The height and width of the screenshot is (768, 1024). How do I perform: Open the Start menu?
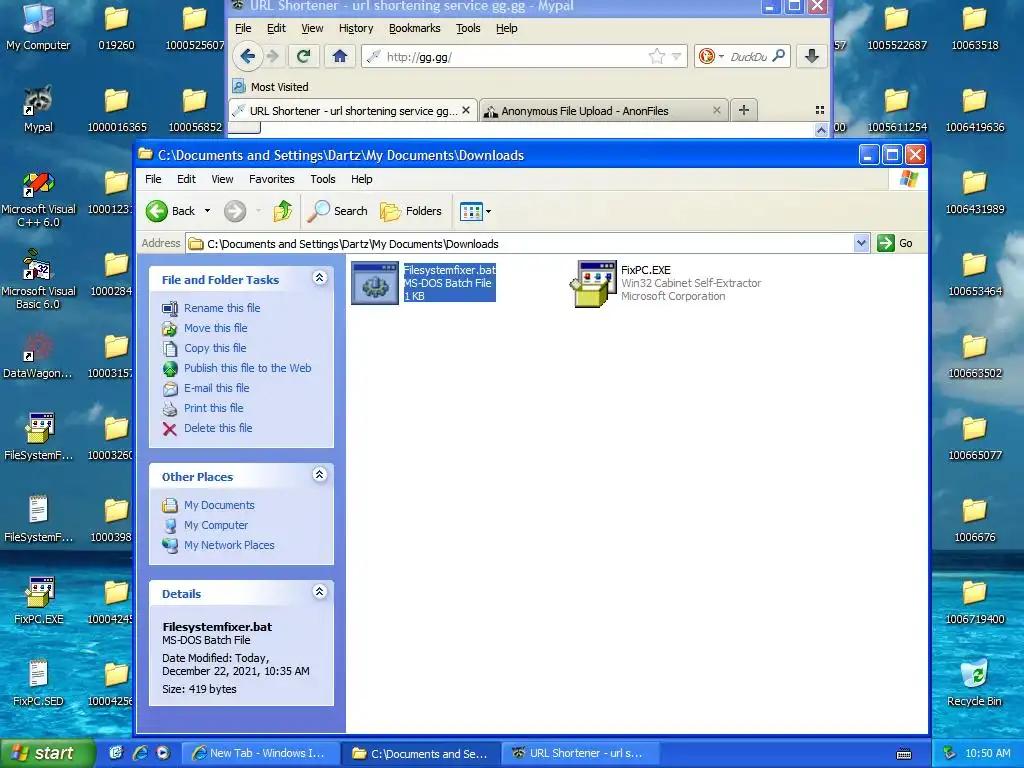[x=48, y=753]
